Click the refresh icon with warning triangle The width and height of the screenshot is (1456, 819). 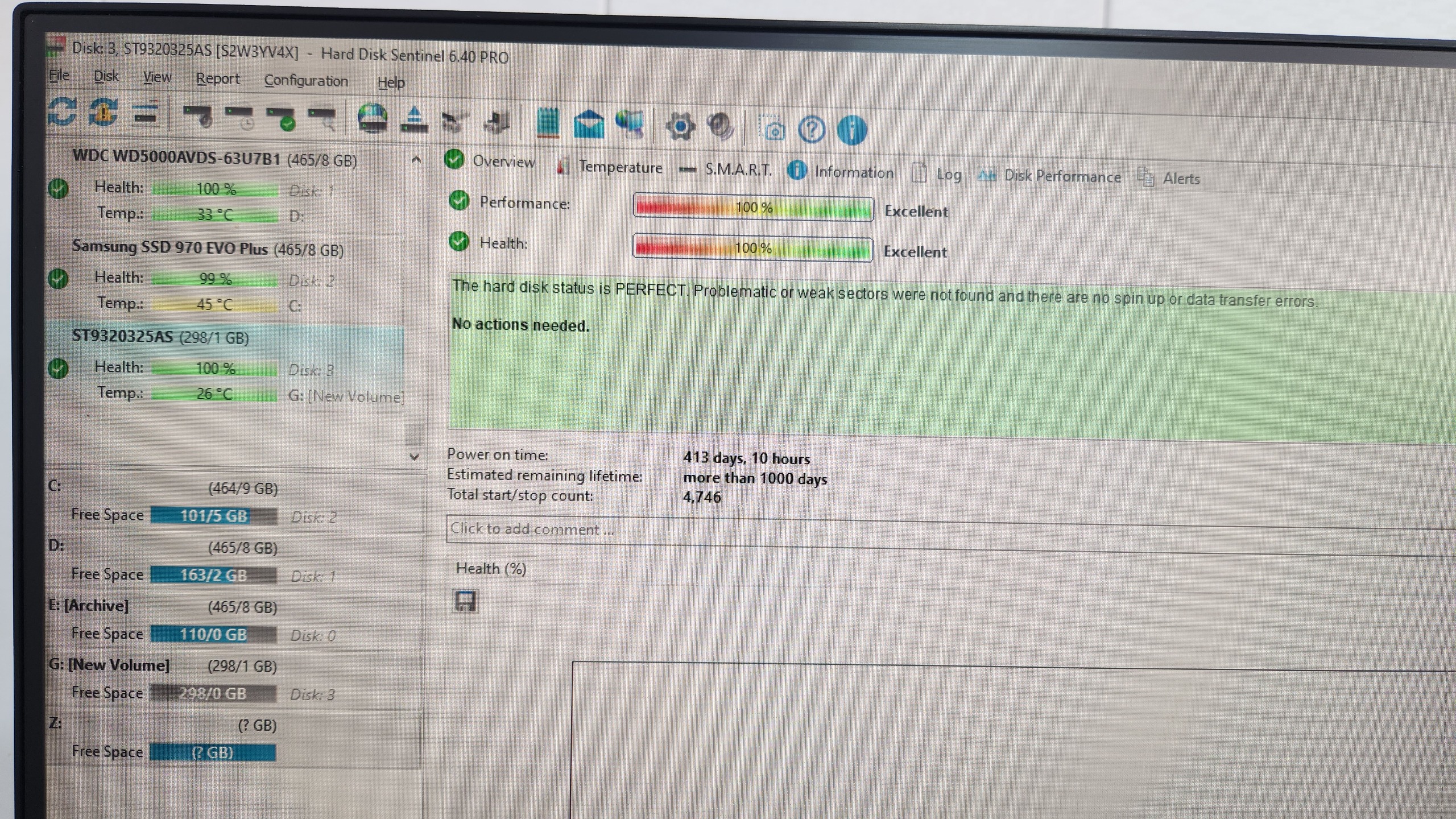(104, 112)
